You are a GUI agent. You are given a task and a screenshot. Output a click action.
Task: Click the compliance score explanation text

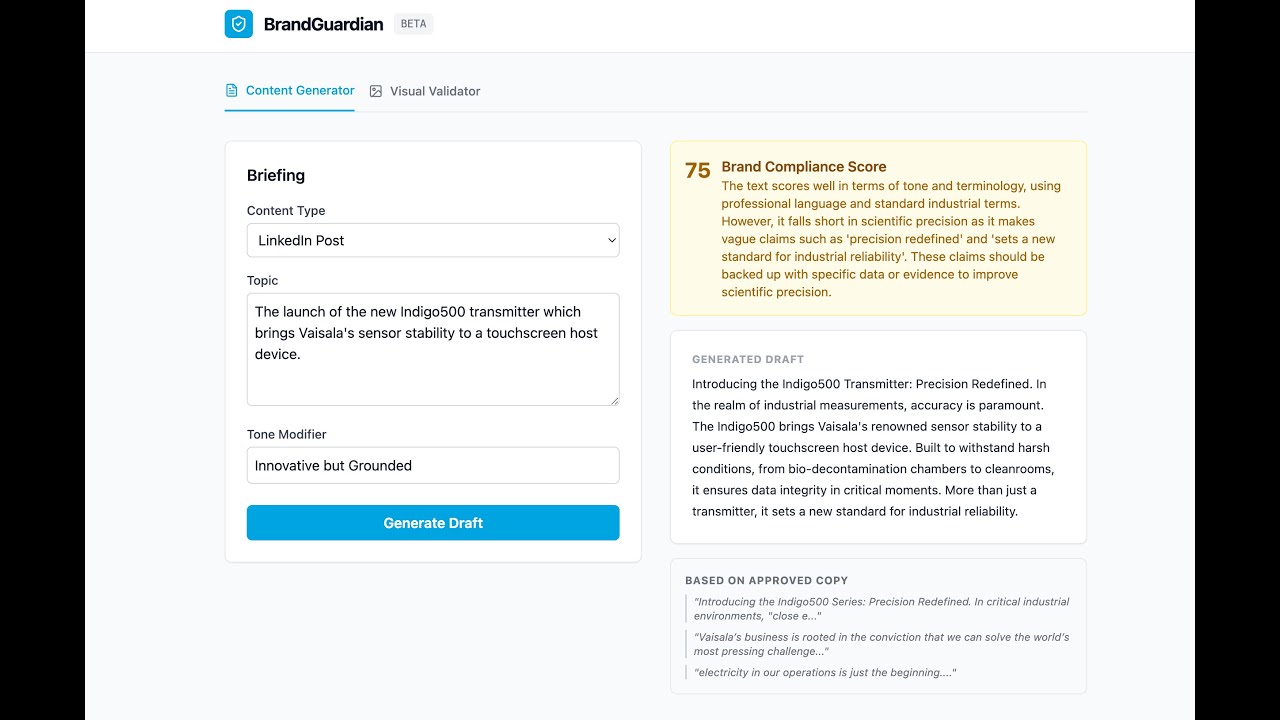point(891,239)
